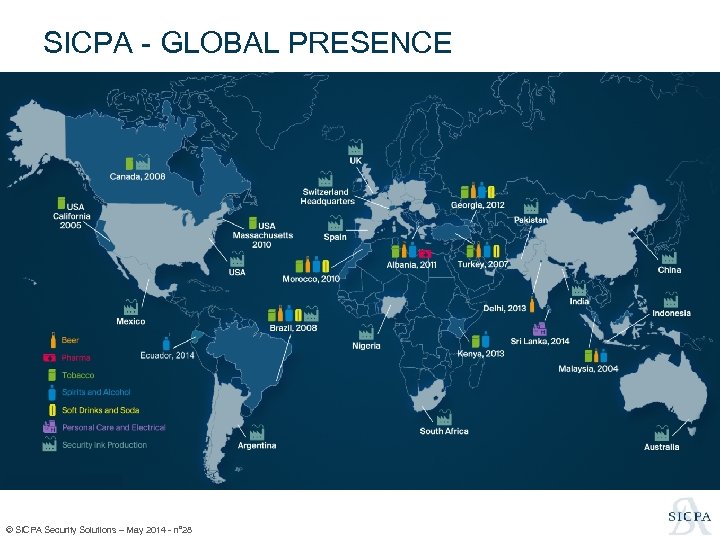
Task: Click the 'Nigeria' label
Action: (366, 346)
